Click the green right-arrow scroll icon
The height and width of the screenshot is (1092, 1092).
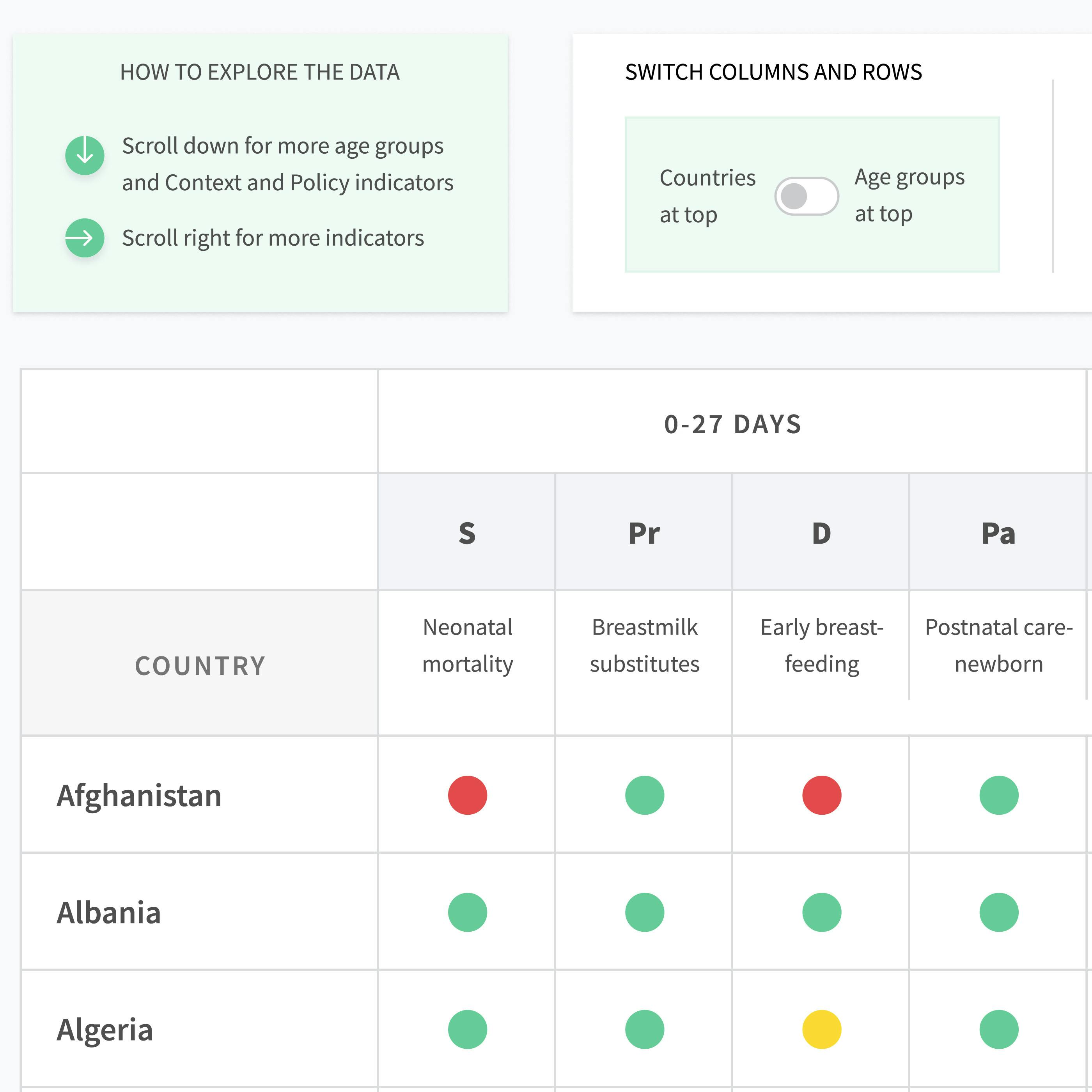click(85, 238)
